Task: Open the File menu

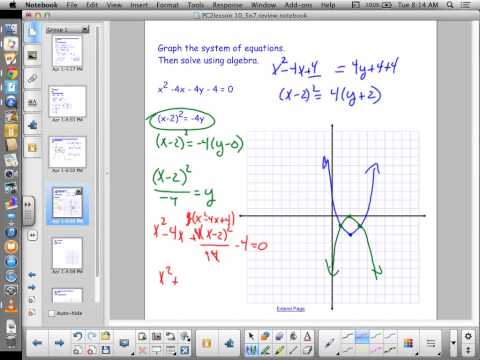Action: tap(72, 5)
